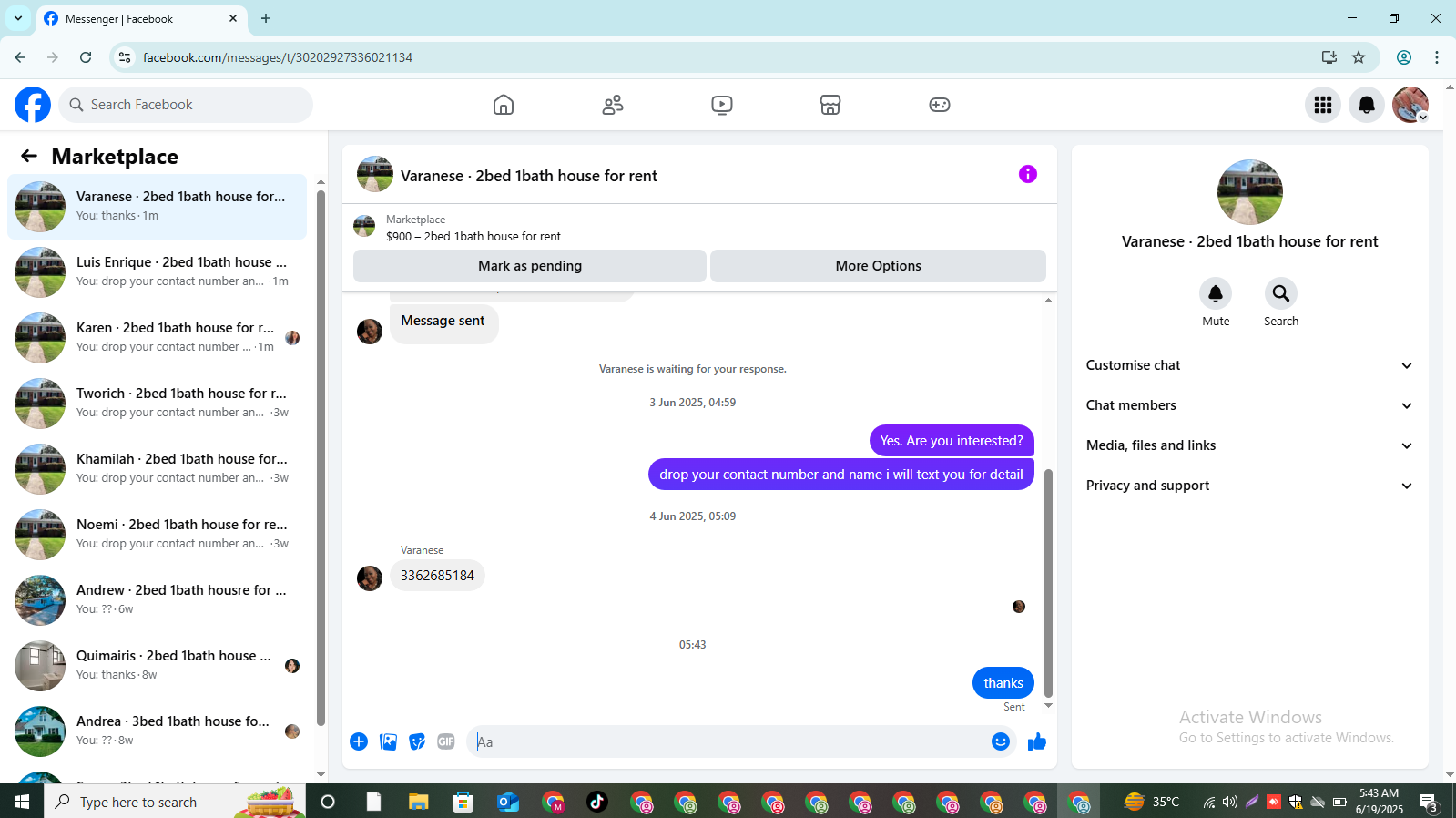
Task: Click the sent 'thanks' message bubble
Action: coord(1003,683)
